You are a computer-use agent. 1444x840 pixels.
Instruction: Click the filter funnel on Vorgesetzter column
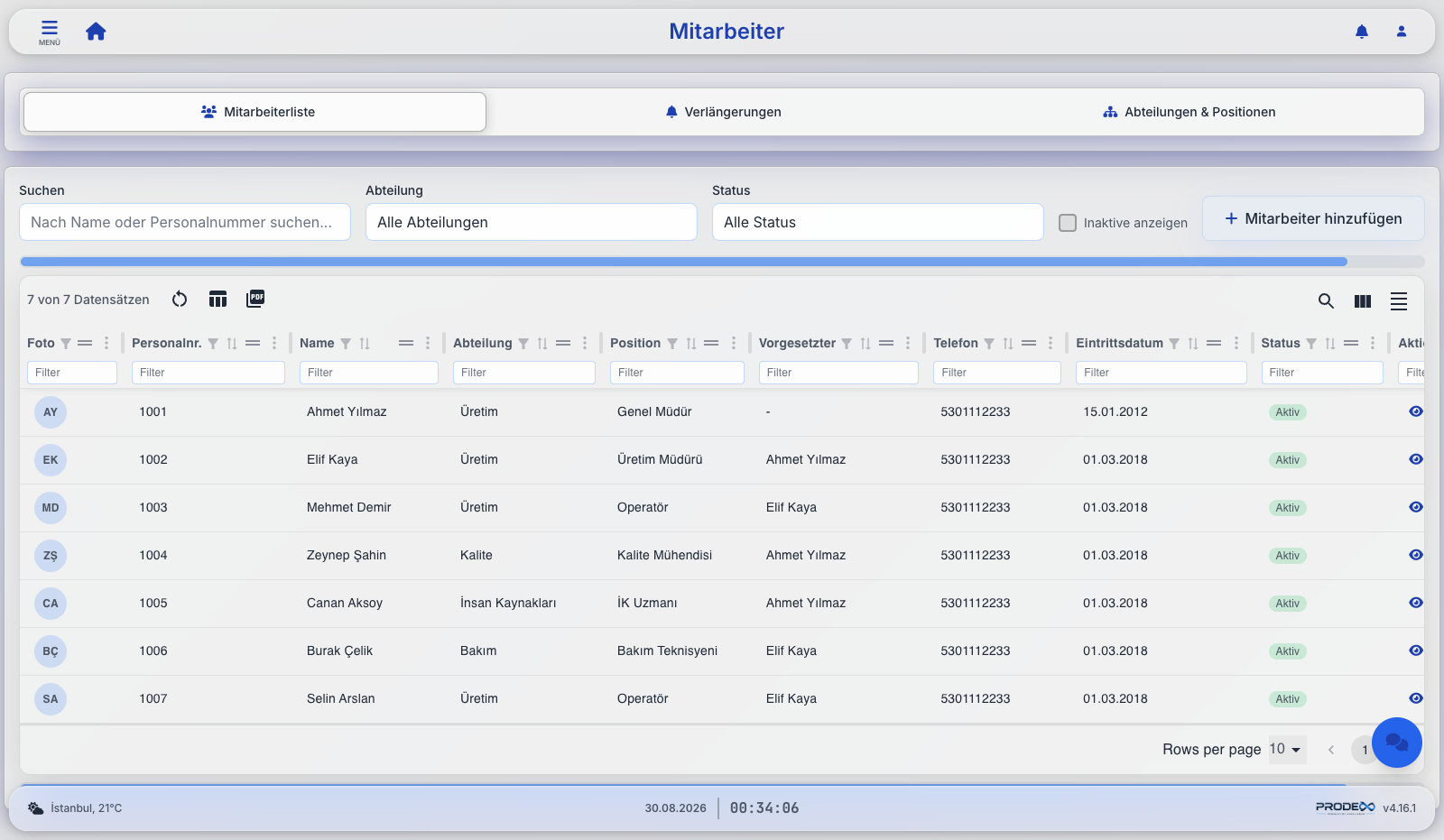[847, 344]
